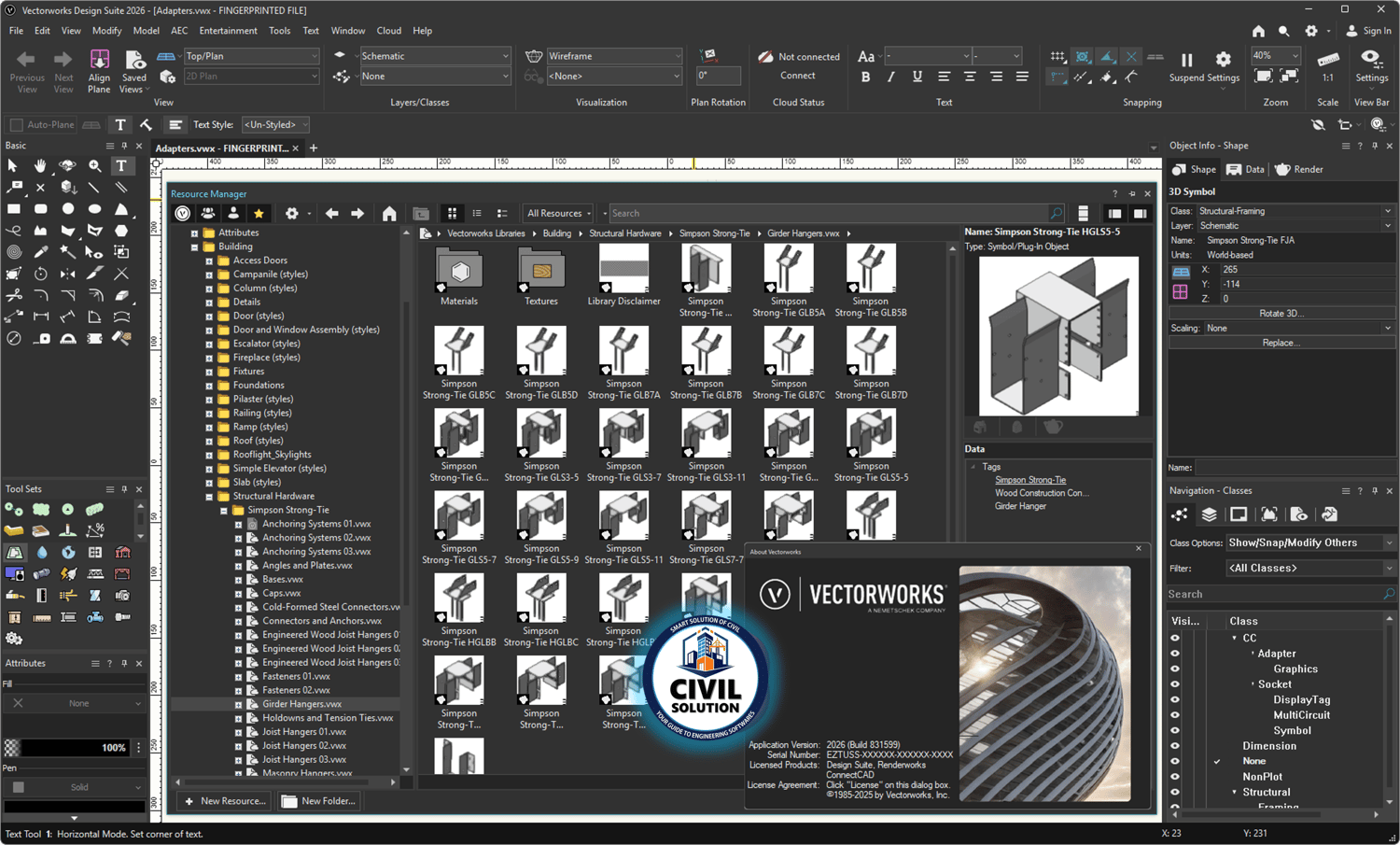Screen dimensions: 1400x845
Task: Open the Class Structural-Framing dropdown in Object Info
Action: (x=1295, y=211)
